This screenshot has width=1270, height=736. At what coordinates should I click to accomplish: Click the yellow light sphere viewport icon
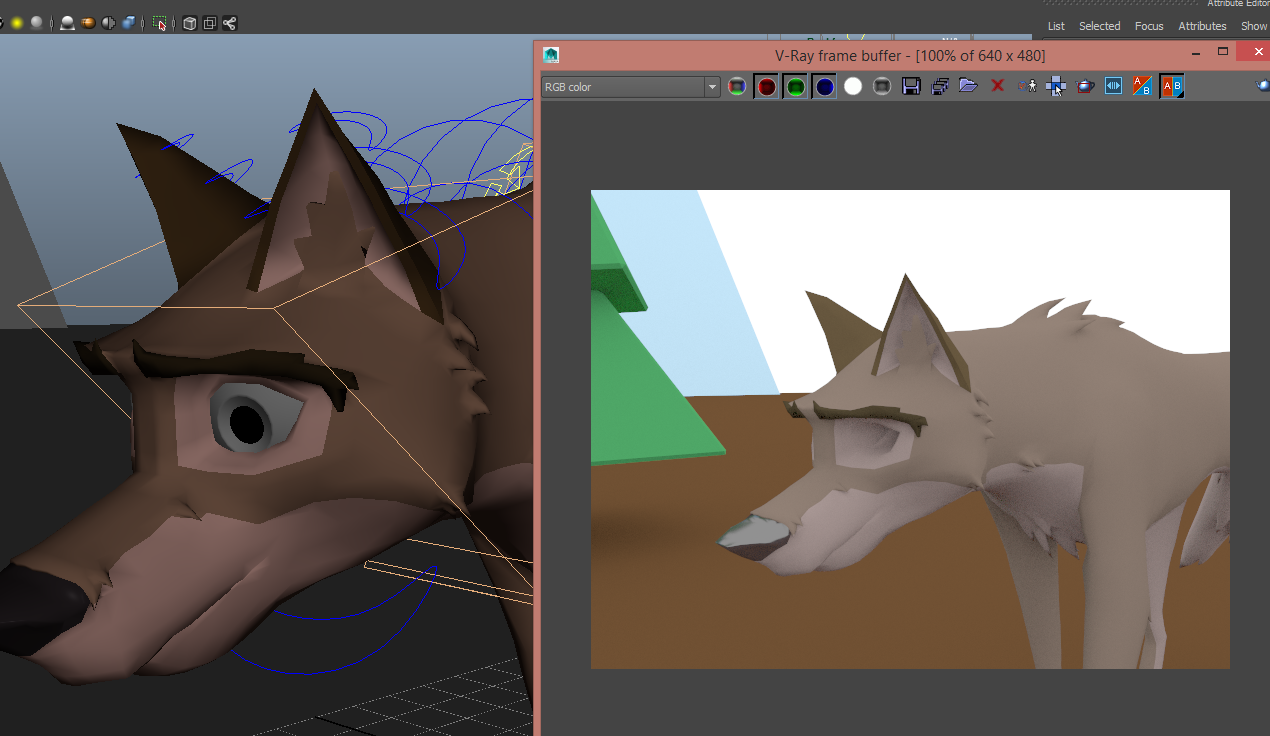point(17,23)
